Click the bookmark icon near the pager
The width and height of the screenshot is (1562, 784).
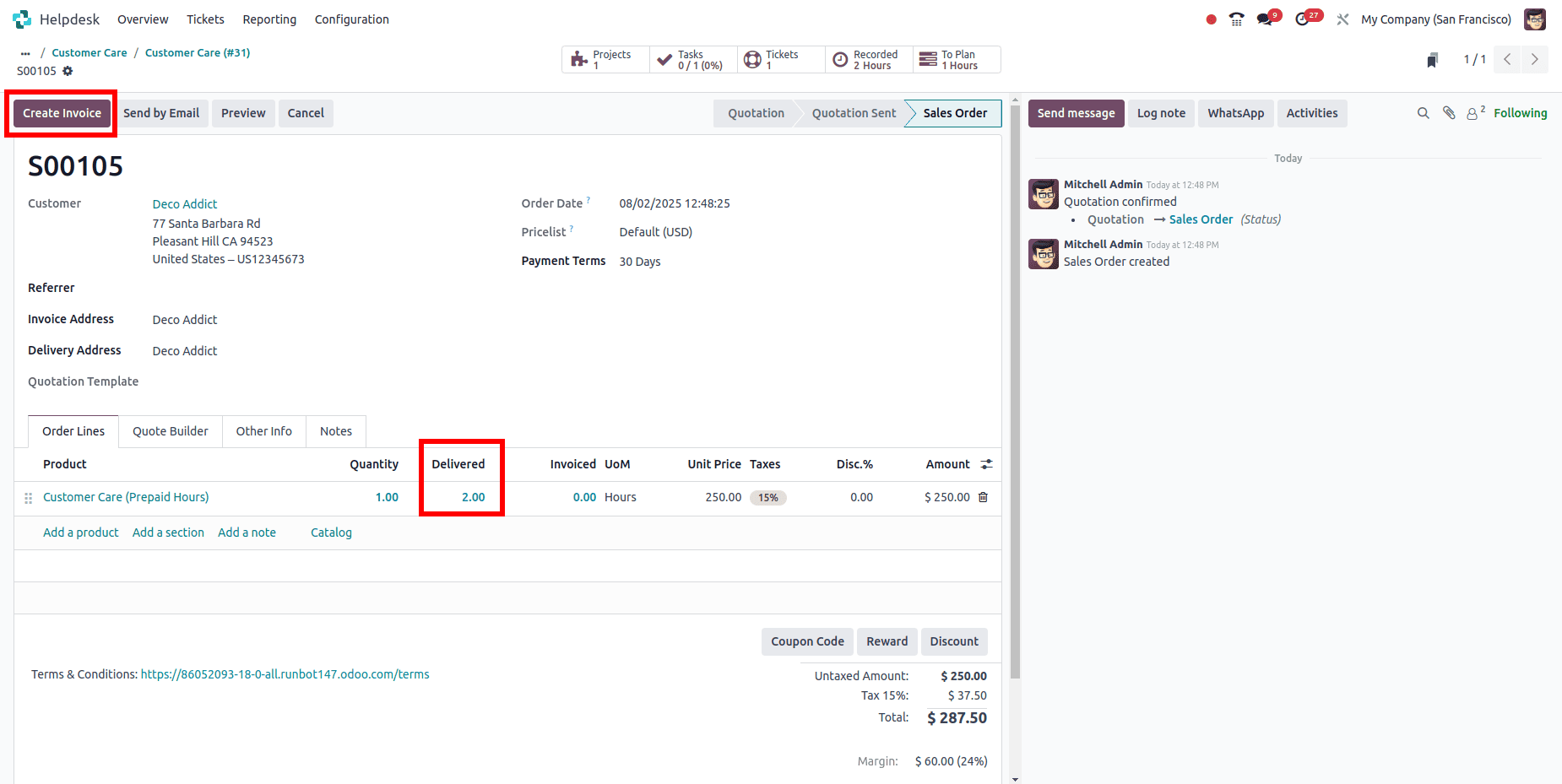(x=1432, y=59)
